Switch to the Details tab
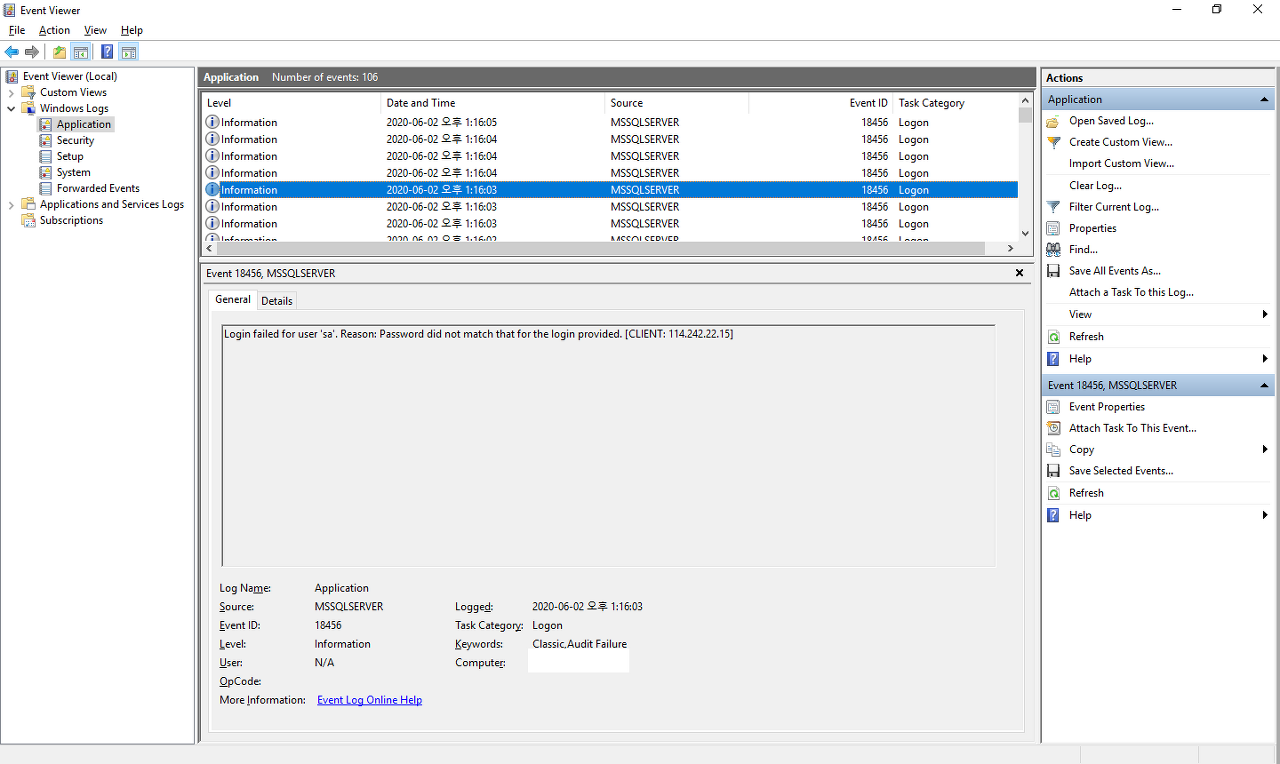The image size is (1280, 764). pyautogui.click(x=277, y=301)
